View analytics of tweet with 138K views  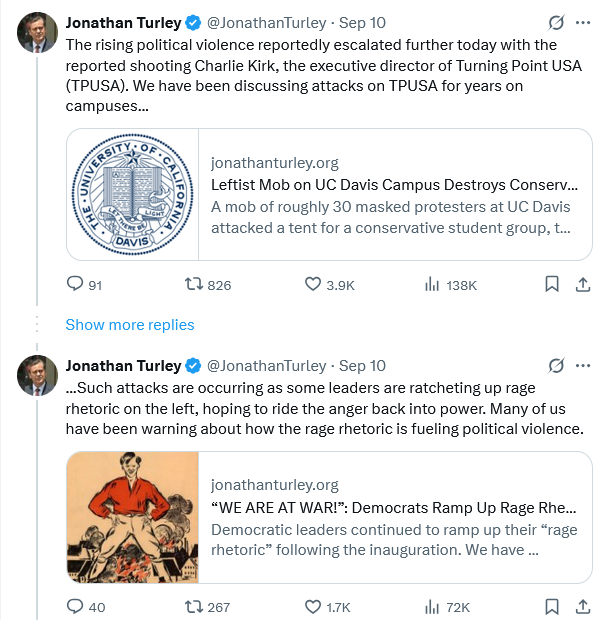433,285
